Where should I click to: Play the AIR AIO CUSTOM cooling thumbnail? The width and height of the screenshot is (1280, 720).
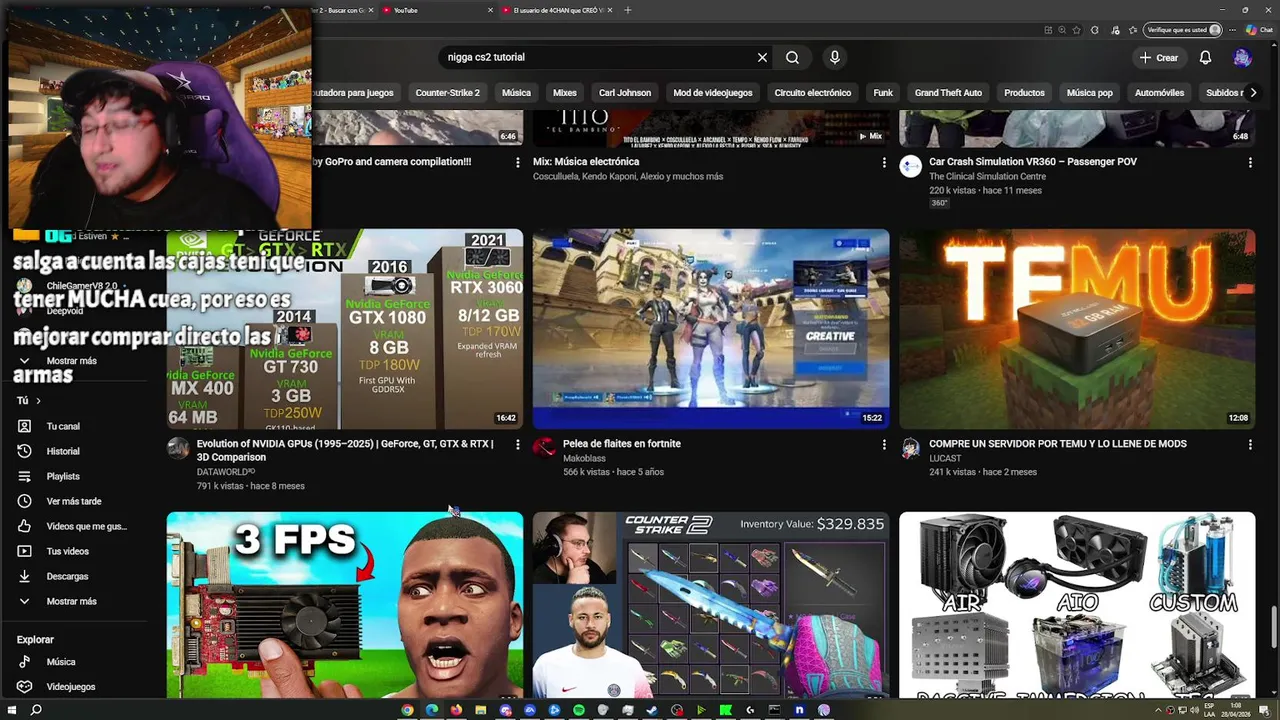tap(1077, 605)
